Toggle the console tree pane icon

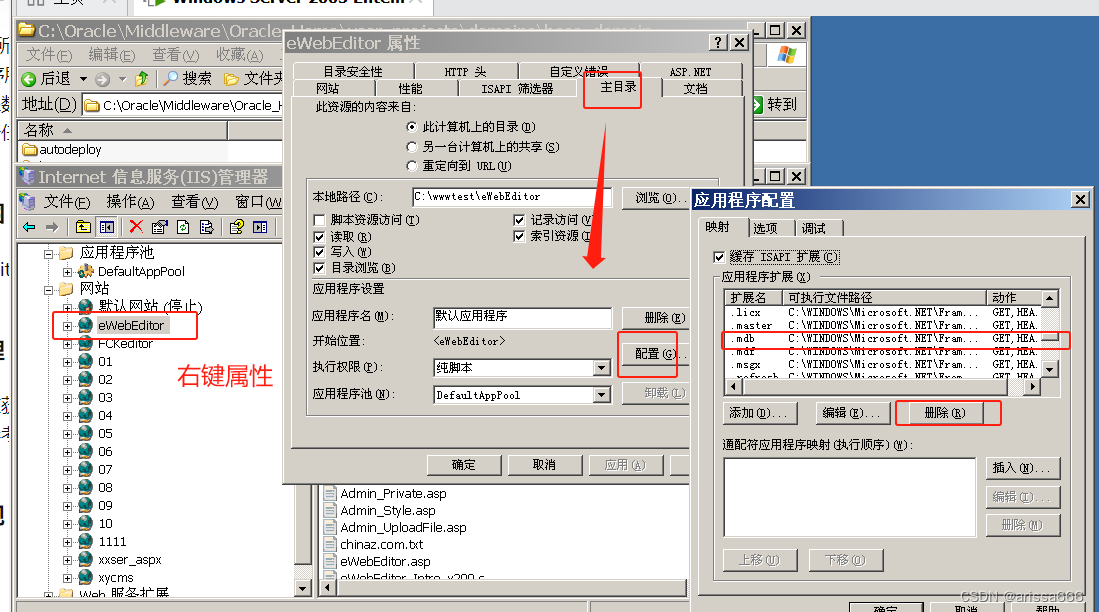pyautogui.click(x=106, y=227)
